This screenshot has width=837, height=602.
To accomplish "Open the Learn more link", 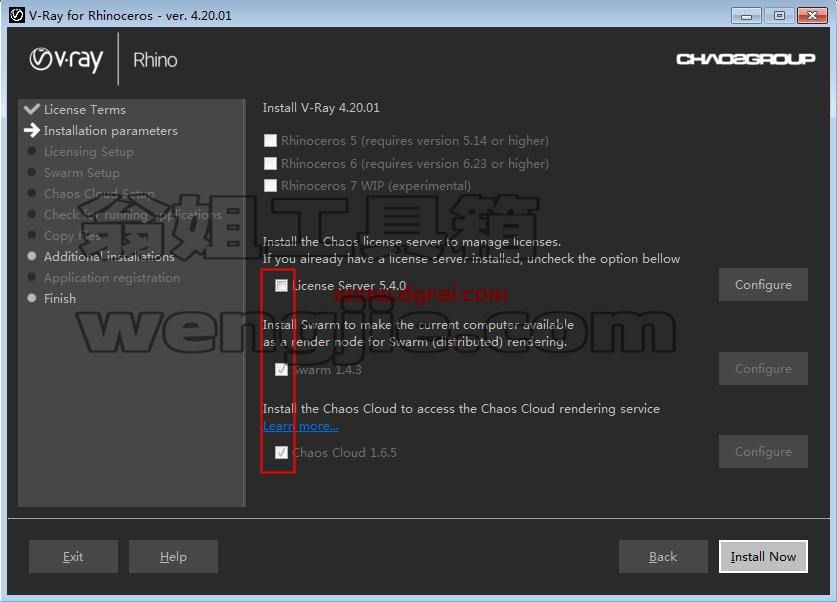I will tap(301, 426).
